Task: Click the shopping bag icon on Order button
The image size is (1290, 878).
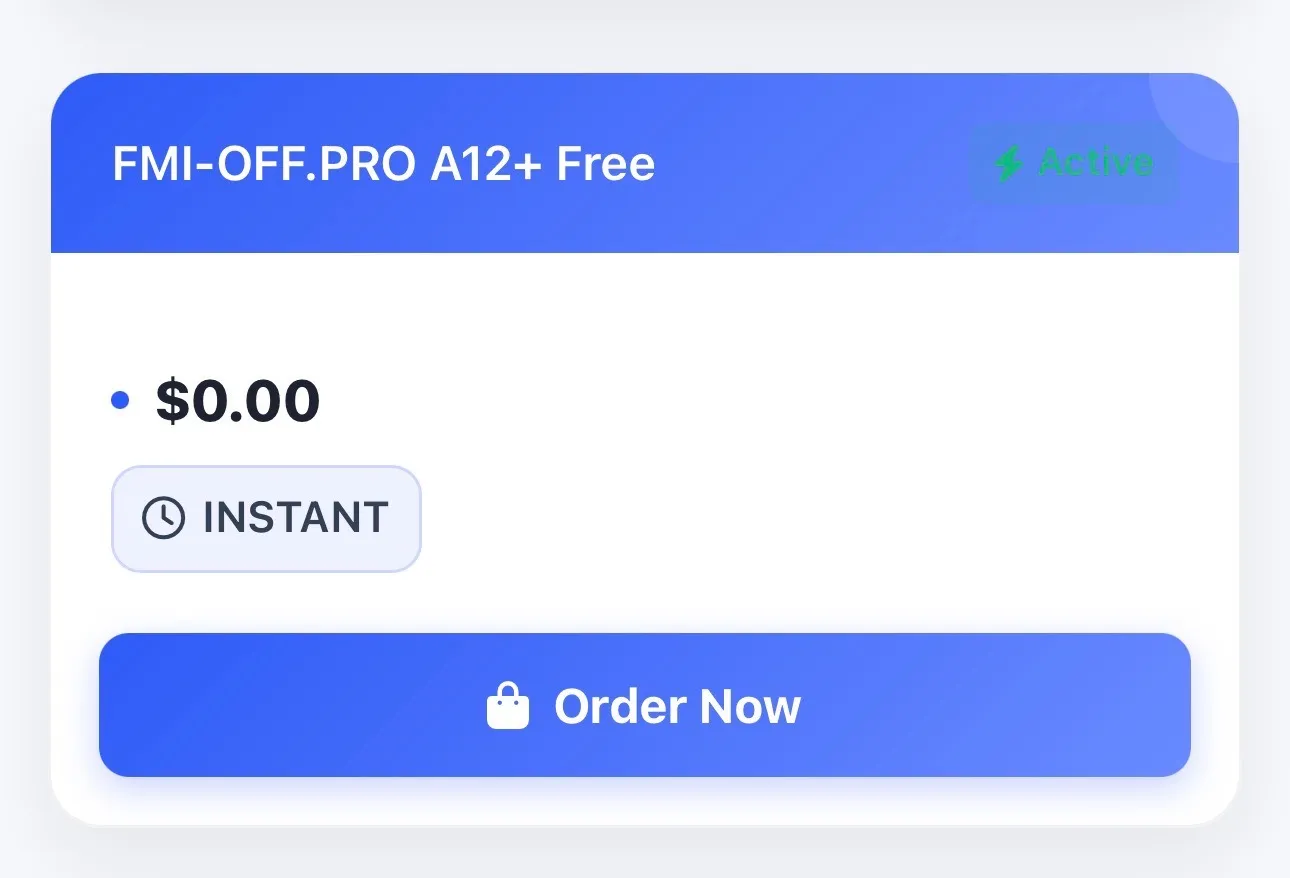Action: [x=508, y=706]
